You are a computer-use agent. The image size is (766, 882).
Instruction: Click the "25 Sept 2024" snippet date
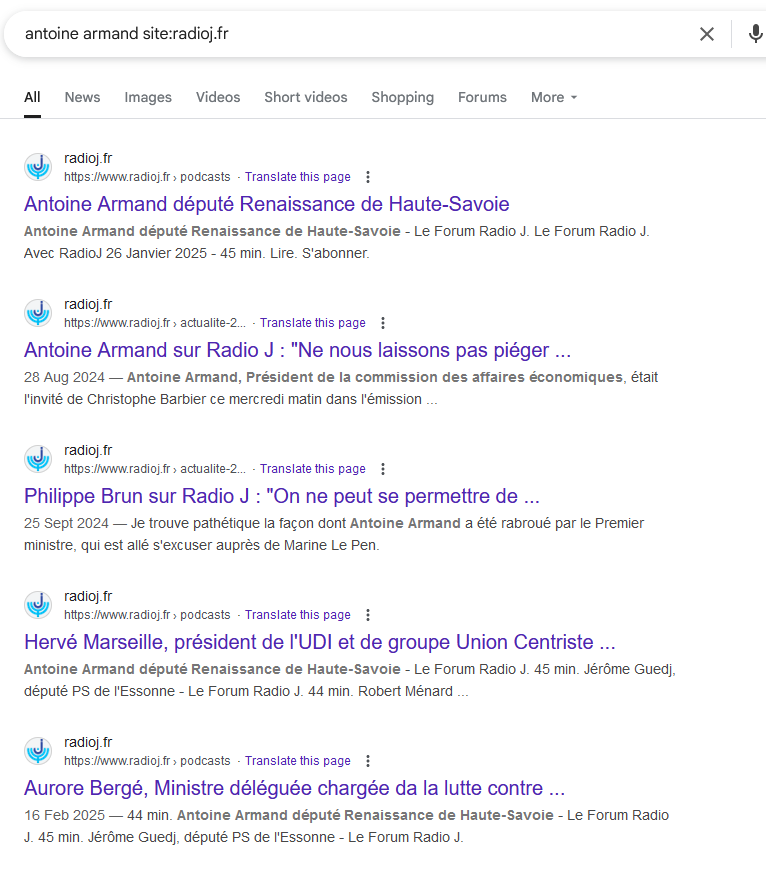[x=66, y=524]
